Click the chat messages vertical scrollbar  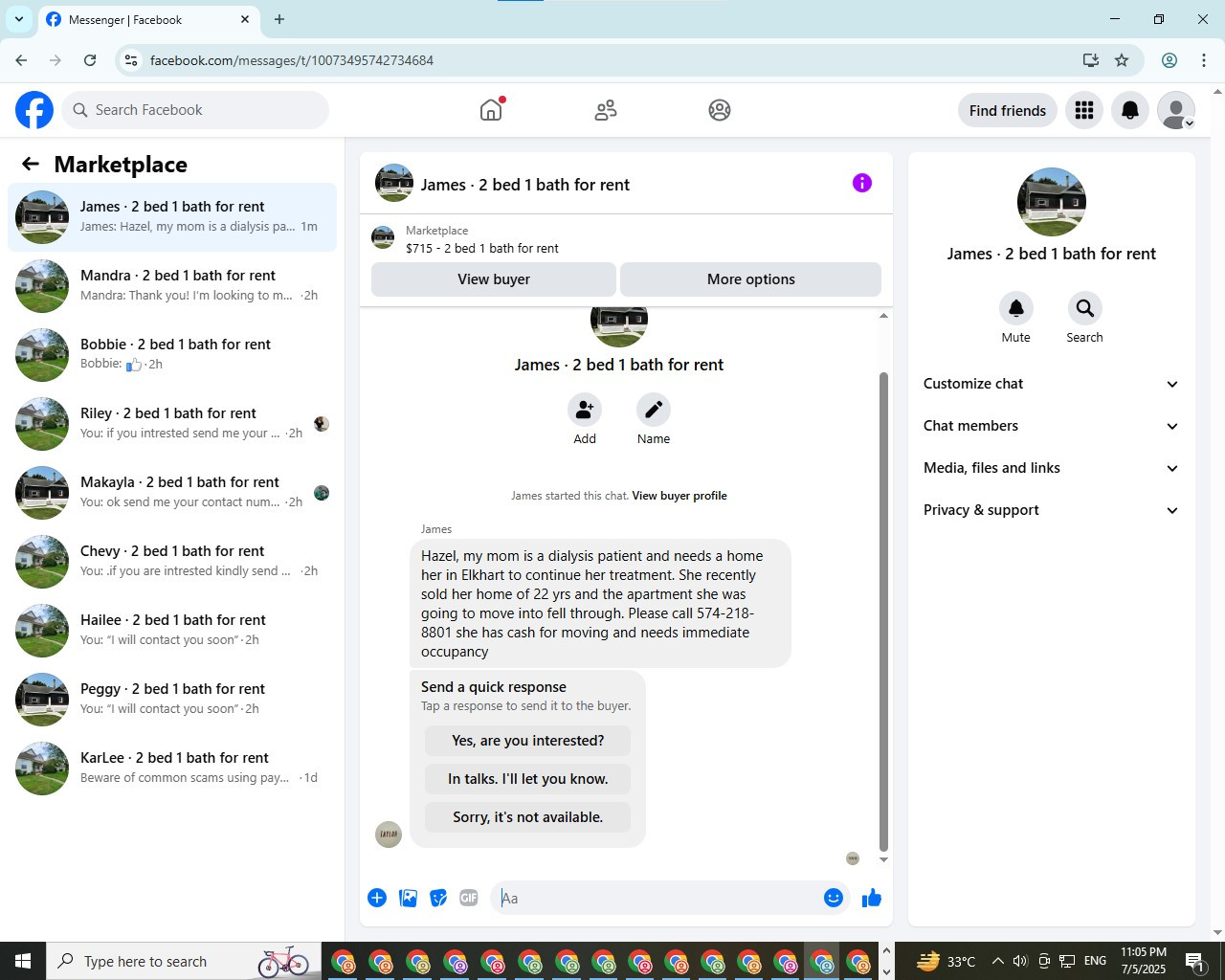883,612
